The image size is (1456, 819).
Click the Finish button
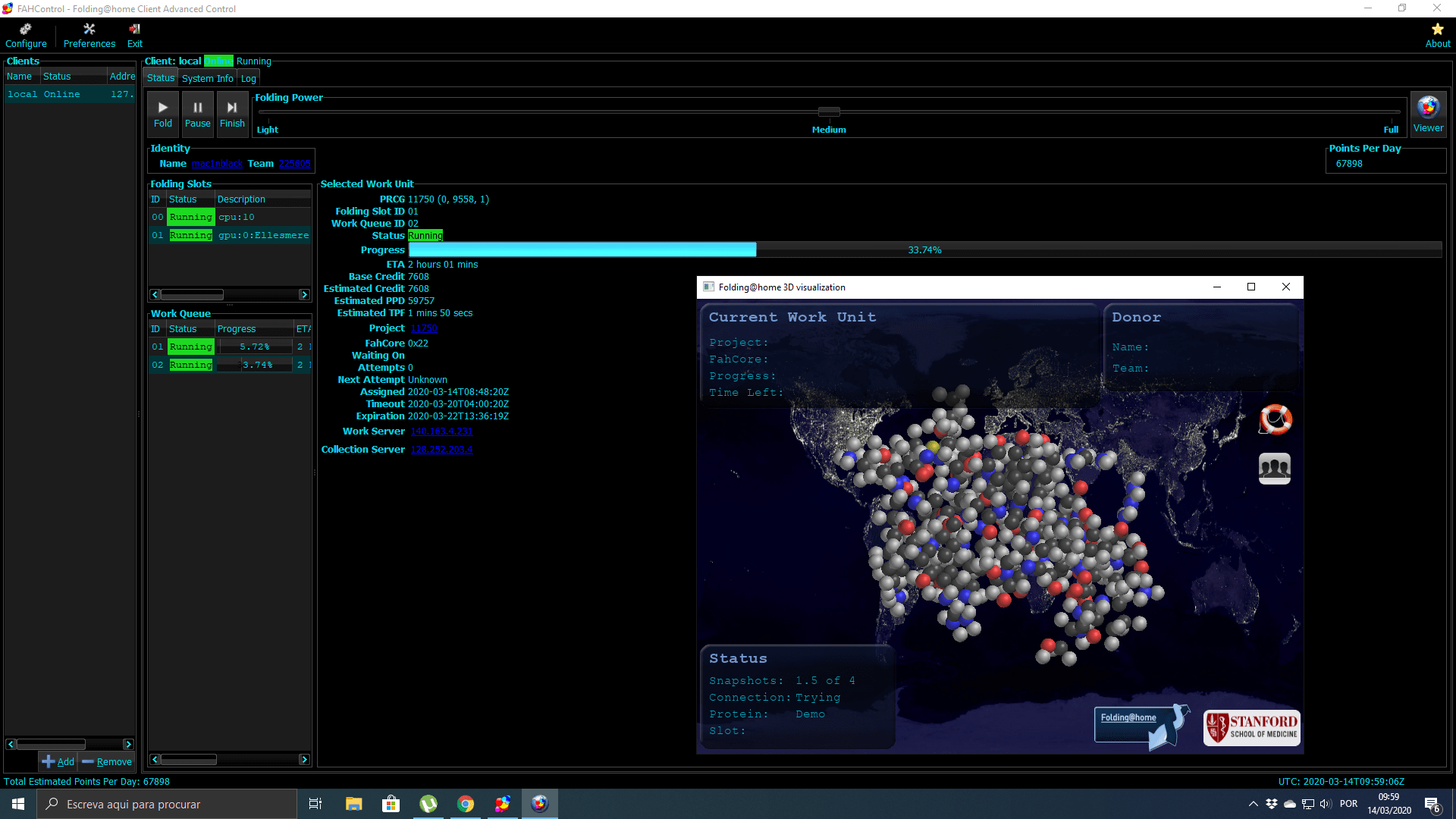click(232, 114)
